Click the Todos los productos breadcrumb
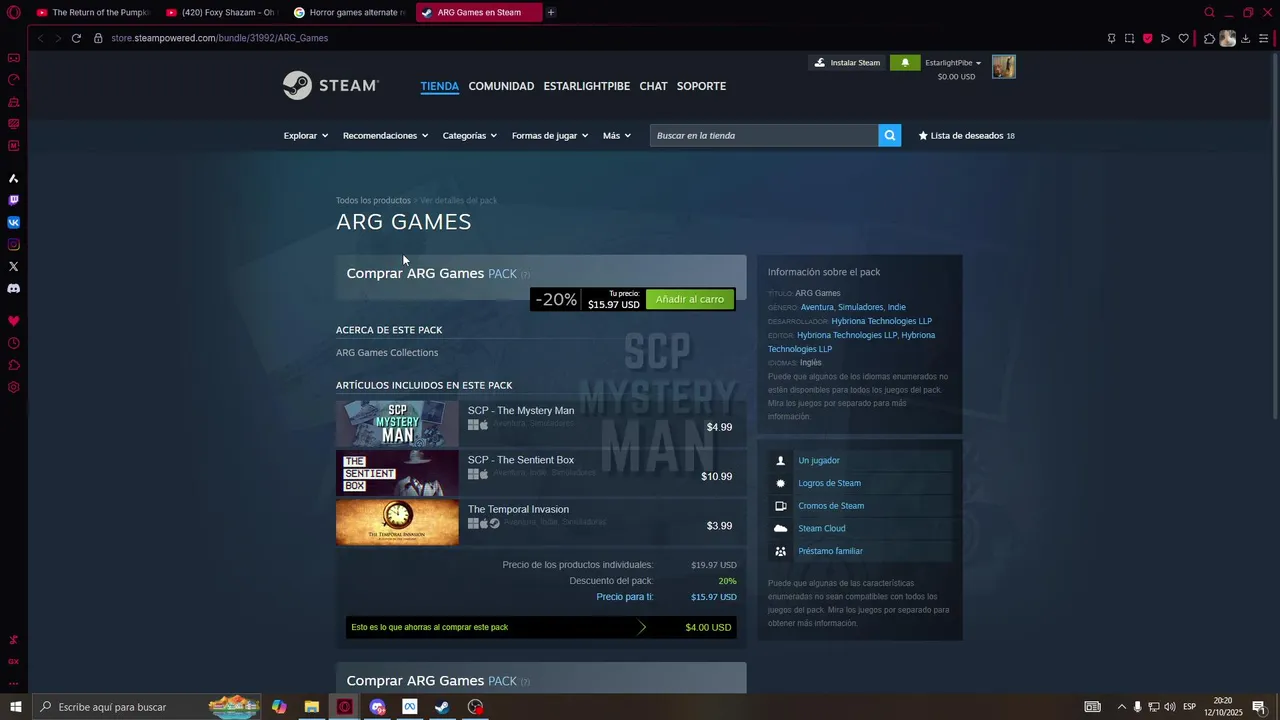The image size is (1280, 720). pos(373,200)
